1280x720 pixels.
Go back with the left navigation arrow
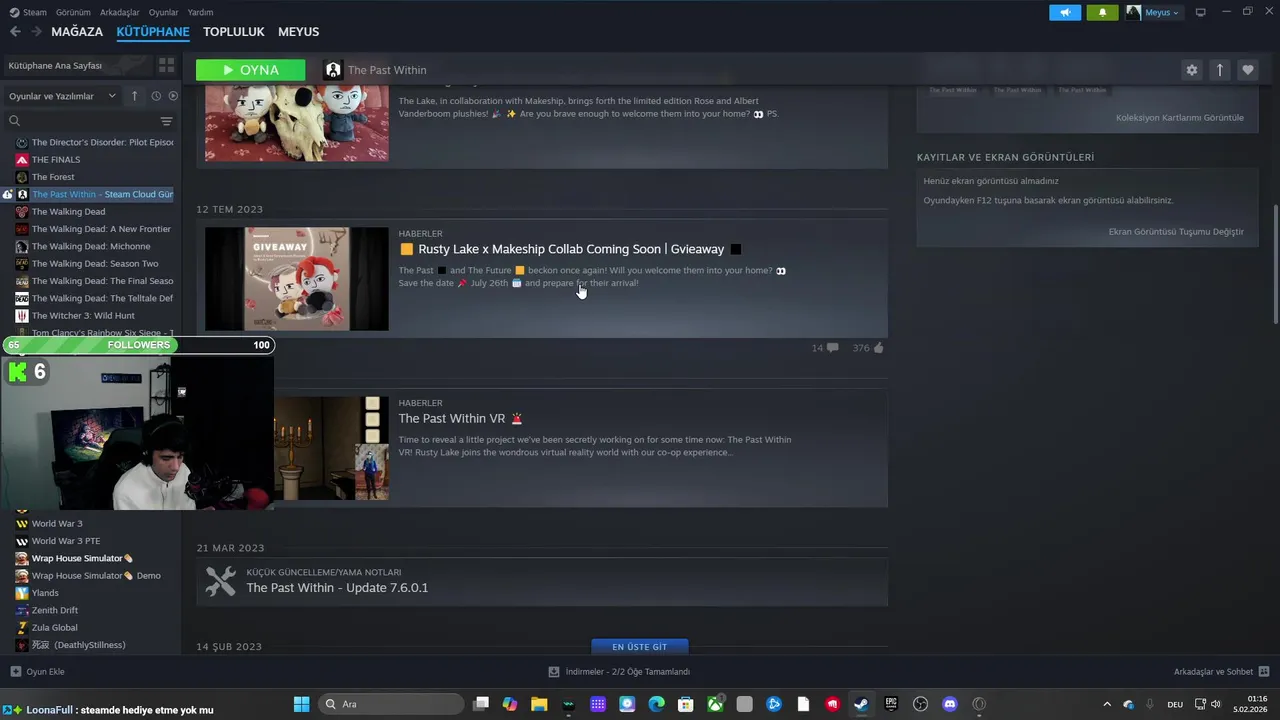tap(15, 32)
